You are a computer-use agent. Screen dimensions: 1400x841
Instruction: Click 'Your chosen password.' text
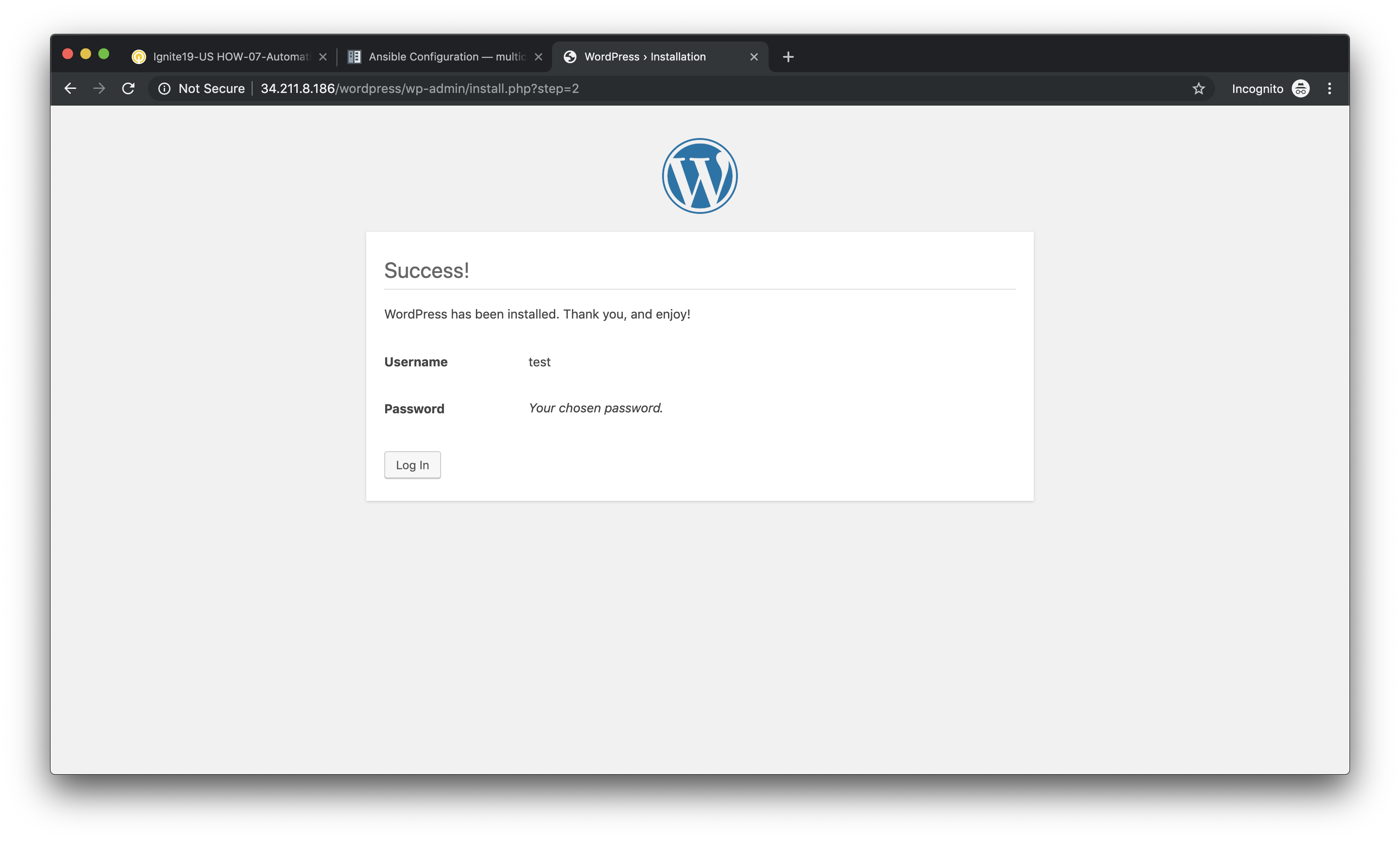pos(595,408)
